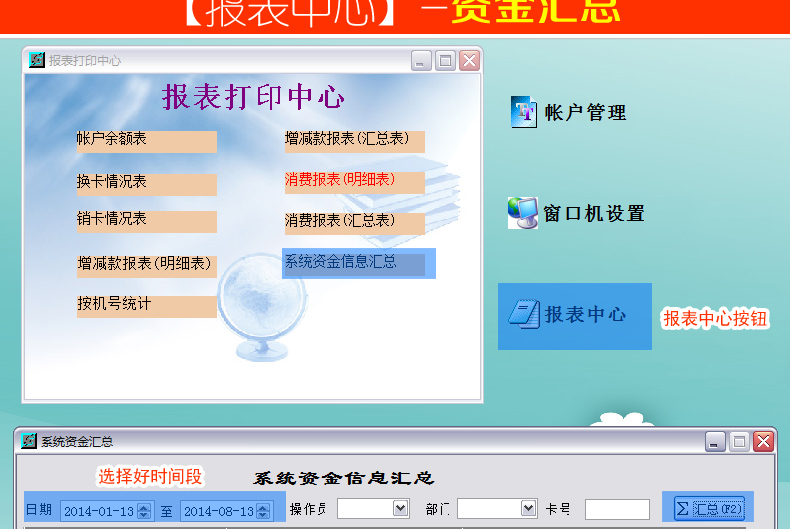Image resolution: width=790 pixels, height=529 pixels.
Task: Expand the 操作员 operator dropdown
Action: 401,509
